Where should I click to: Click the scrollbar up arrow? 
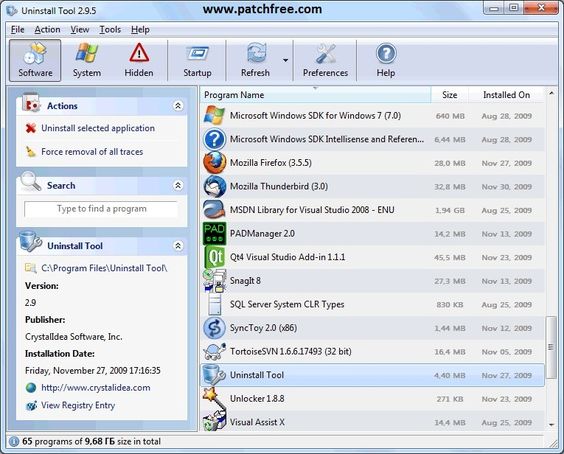coord(551,94)
